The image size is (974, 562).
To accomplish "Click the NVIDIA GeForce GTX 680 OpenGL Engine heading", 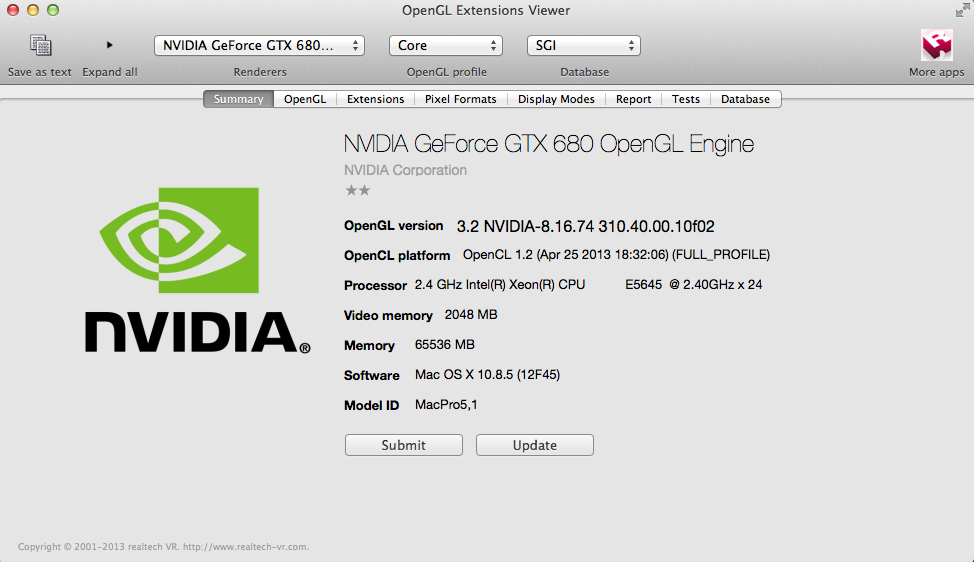I will click(548, 144).
